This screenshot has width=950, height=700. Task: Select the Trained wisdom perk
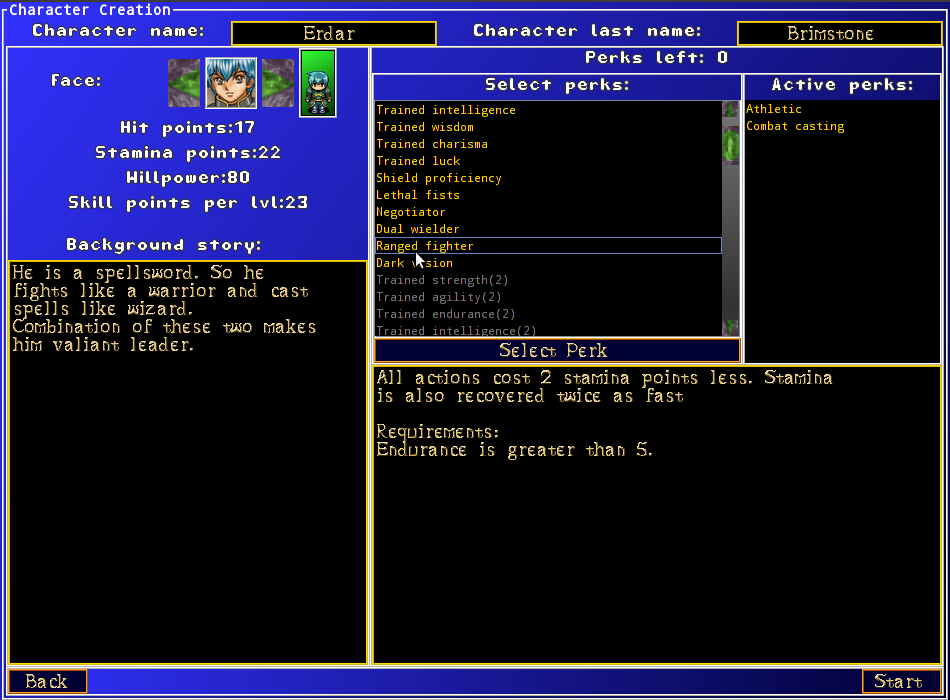pyautogui.click(x=548, y=127)
